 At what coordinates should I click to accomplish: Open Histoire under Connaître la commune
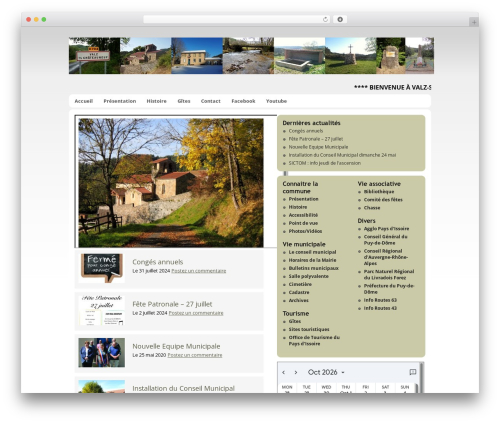tap(298, 207)
